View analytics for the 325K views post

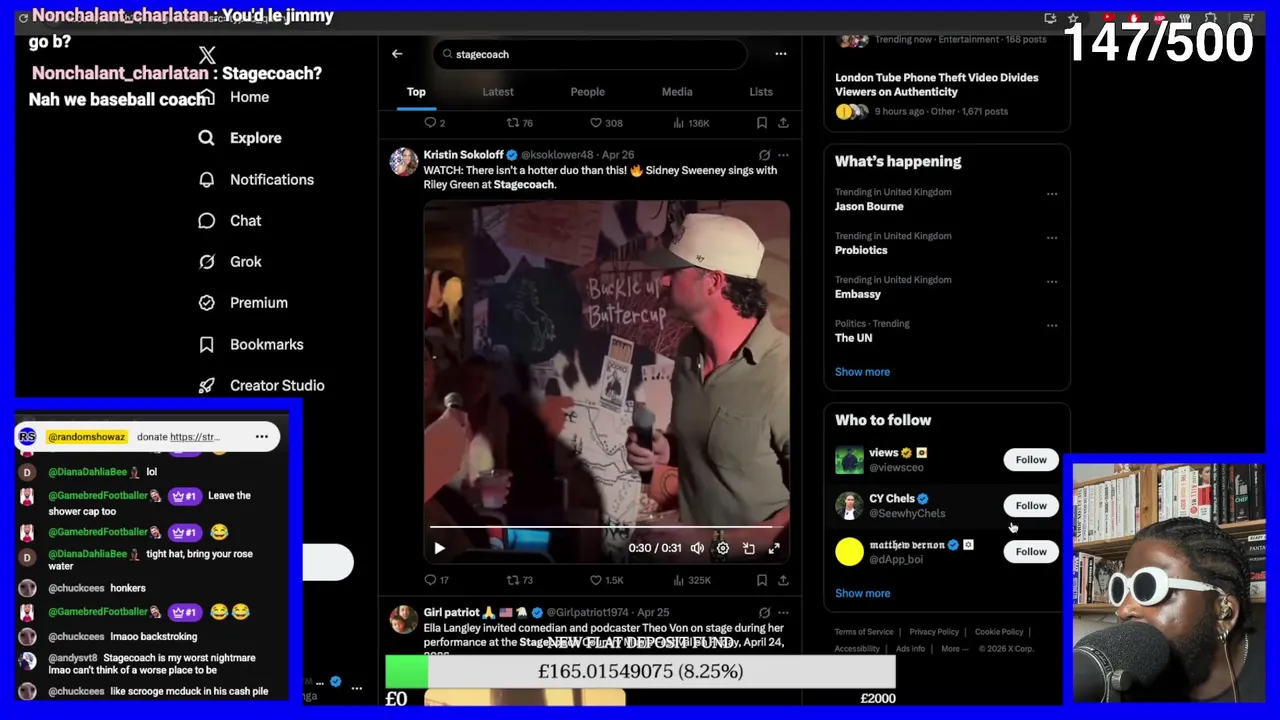[x=691, y=580]
